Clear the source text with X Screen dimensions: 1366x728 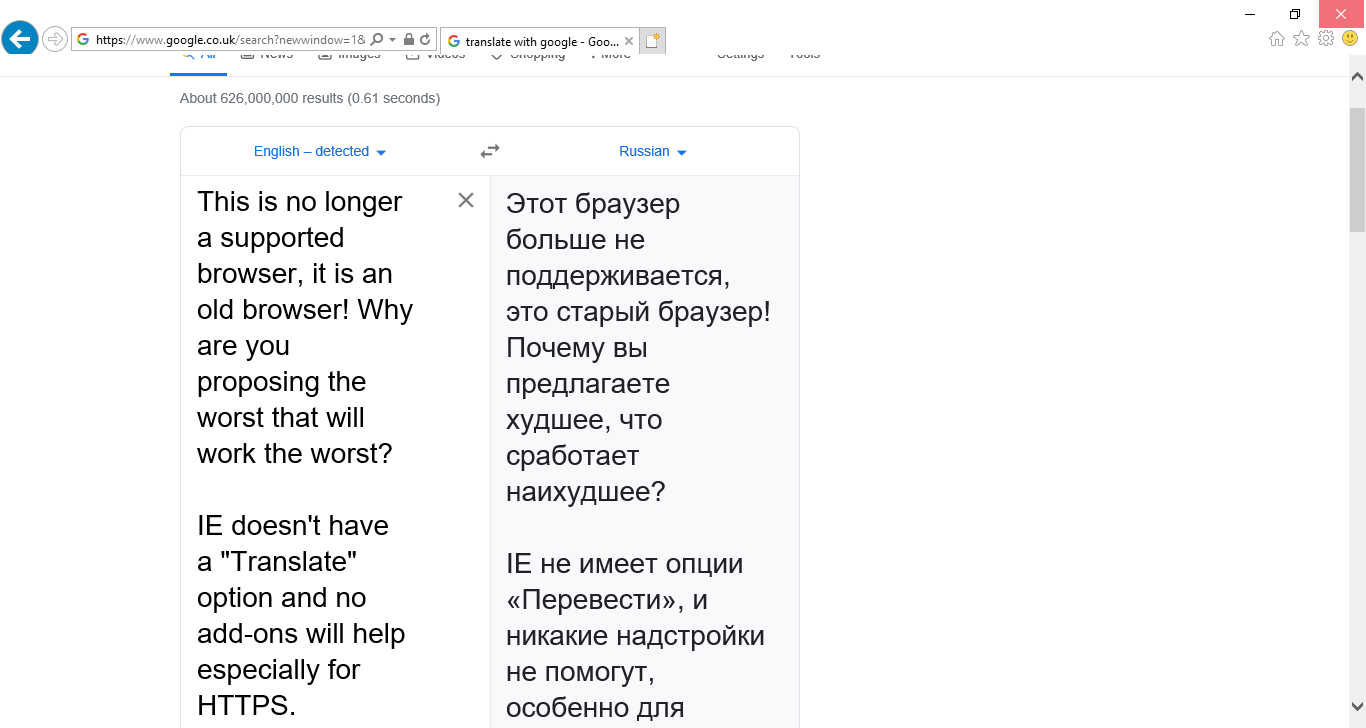click(466, 200)
